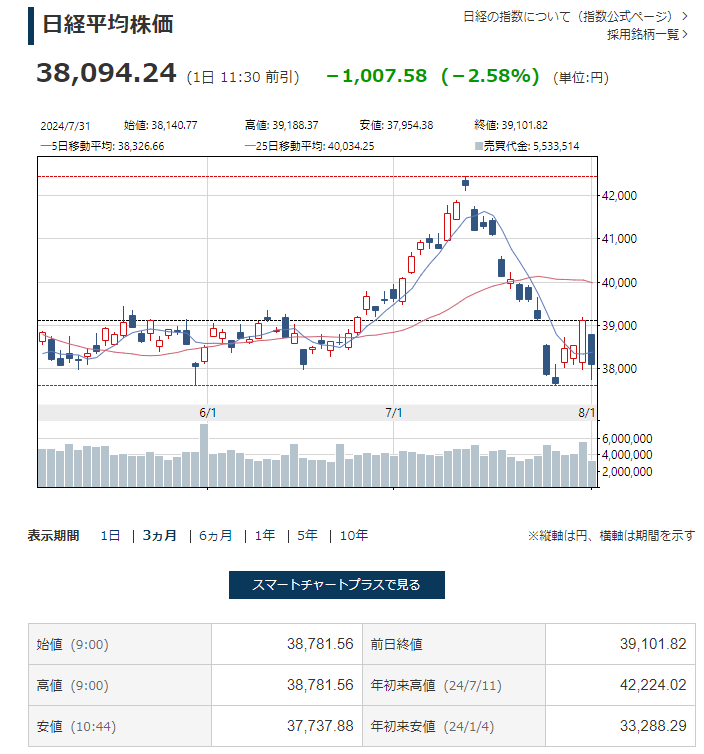Click the 37,737.88 low value cell

(x=287, y=726)
